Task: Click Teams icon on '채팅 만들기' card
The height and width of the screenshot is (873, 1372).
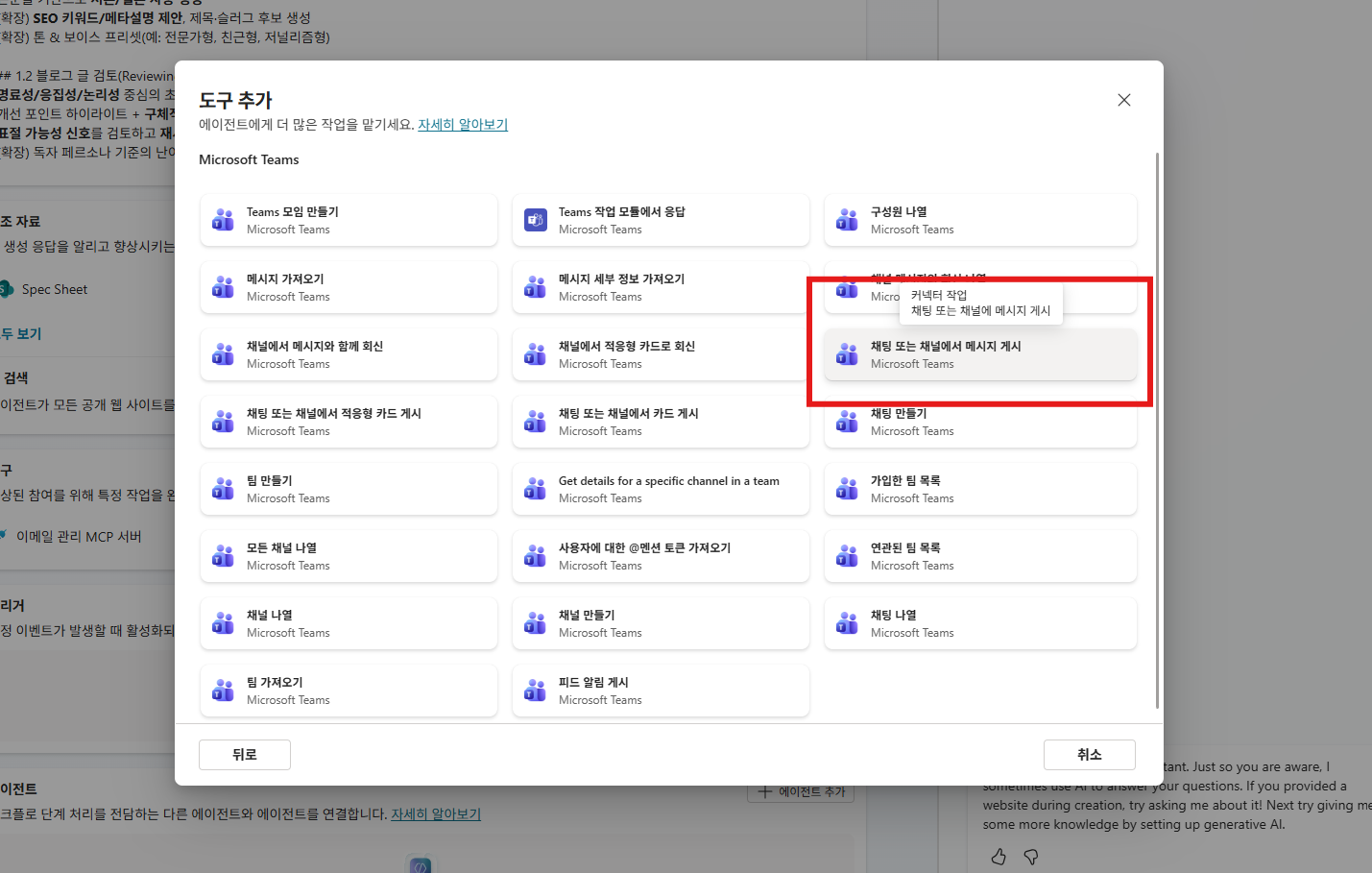Action: point(847,422)
